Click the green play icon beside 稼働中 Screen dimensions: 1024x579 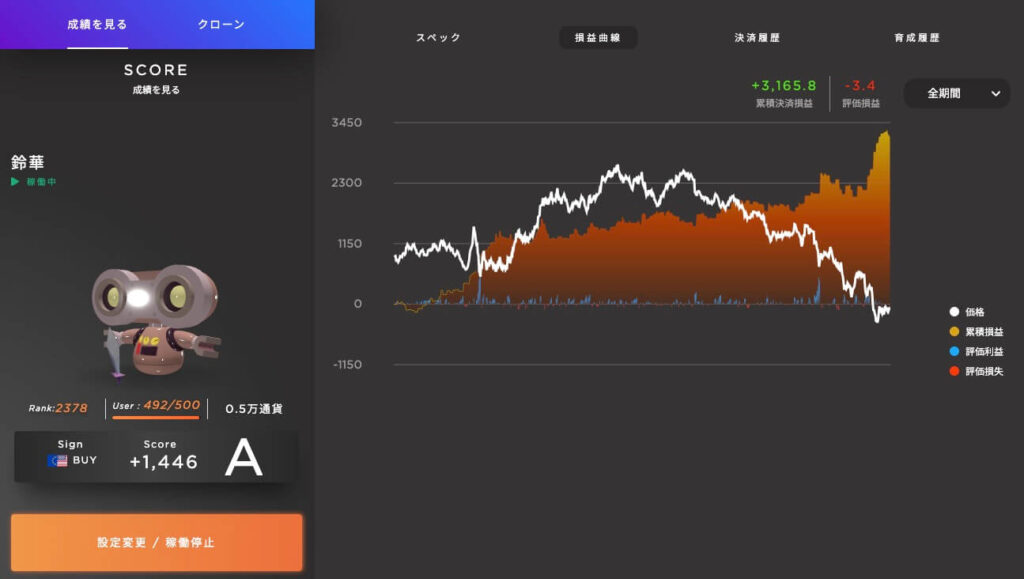tap(15, 182)
